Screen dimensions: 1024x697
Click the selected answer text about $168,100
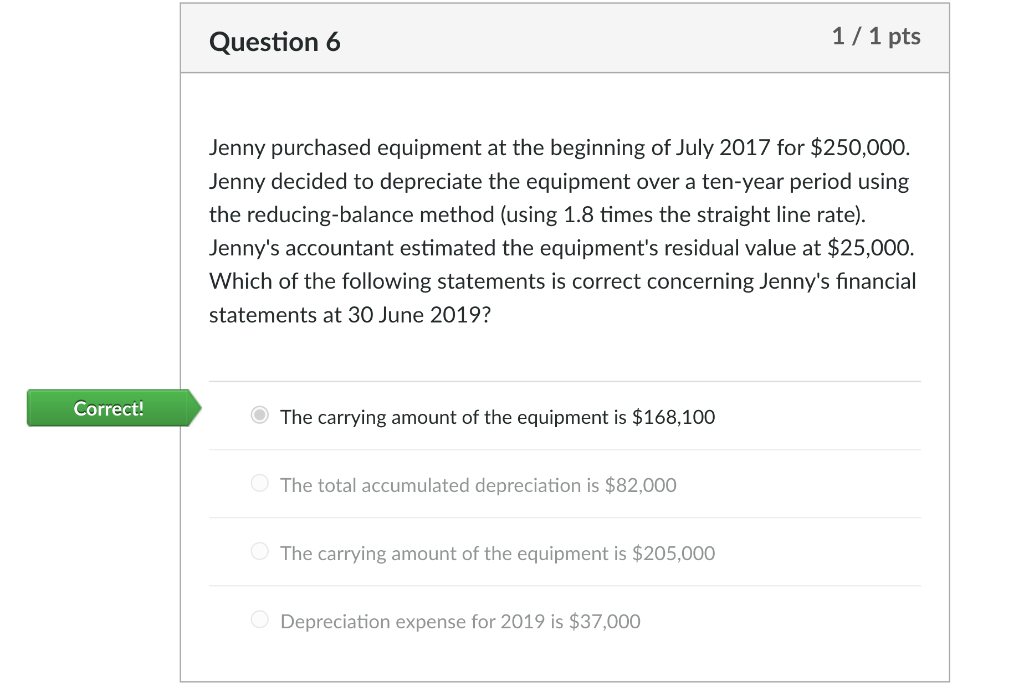(x=497, y=417)
